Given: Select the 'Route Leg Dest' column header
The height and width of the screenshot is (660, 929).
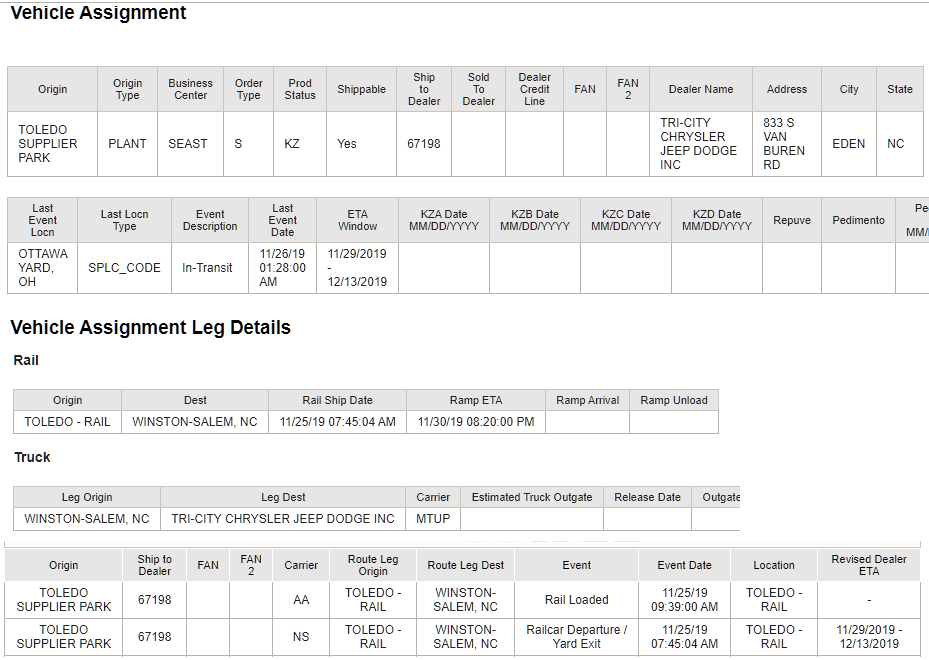Looking at the screenshot, I should [x=466, y=565].
